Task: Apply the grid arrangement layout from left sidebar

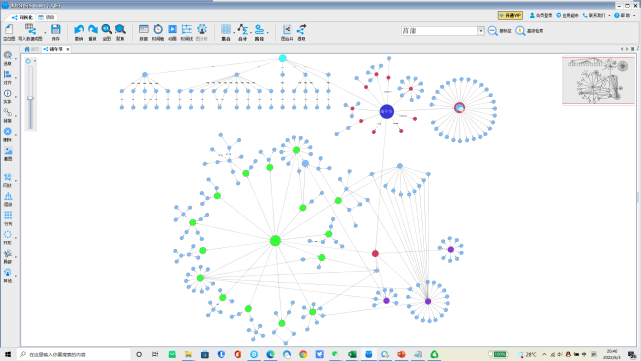Action: 8,215
